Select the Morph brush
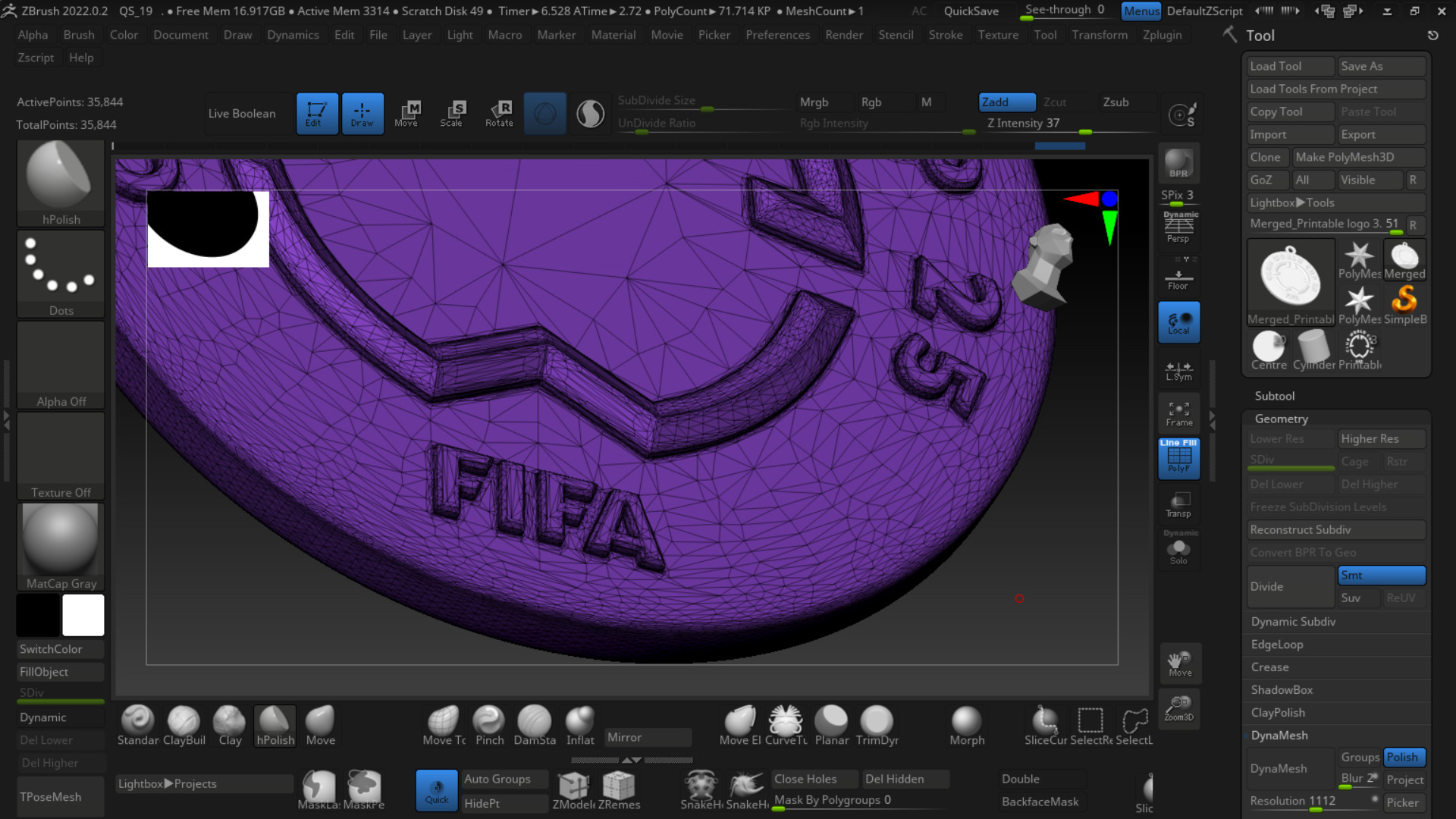 967,726
